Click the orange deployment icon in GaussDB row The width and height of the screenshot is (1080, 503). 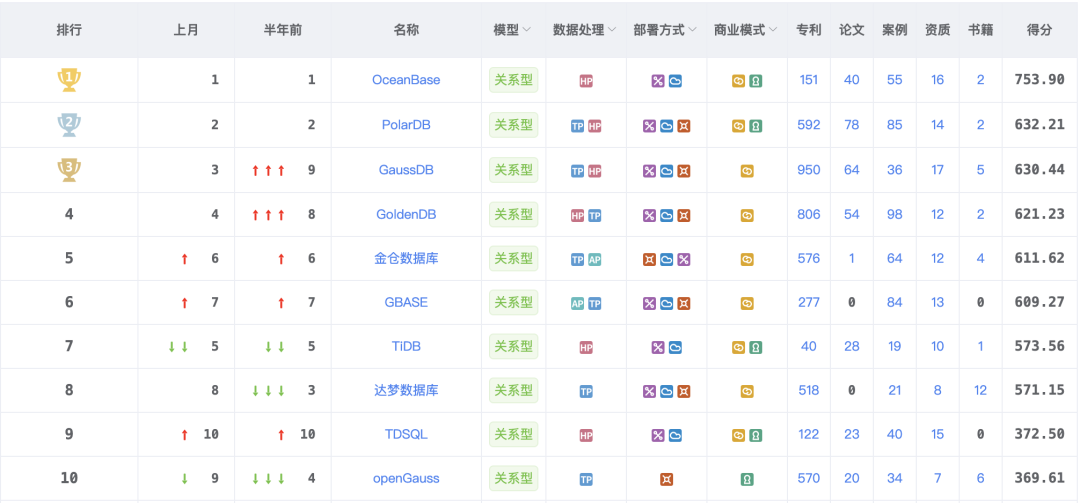[683, 171]
